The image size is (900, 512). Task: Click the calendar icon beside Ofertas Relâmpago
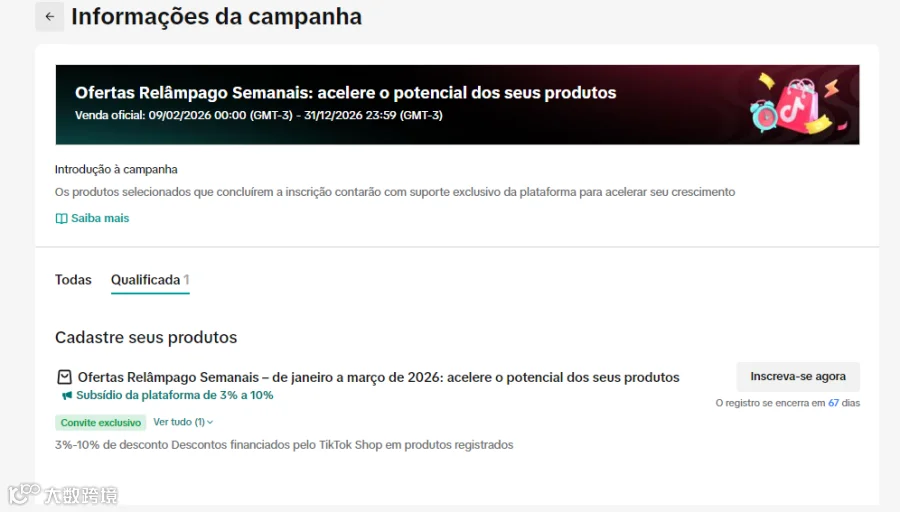click(x=64, y=377)
